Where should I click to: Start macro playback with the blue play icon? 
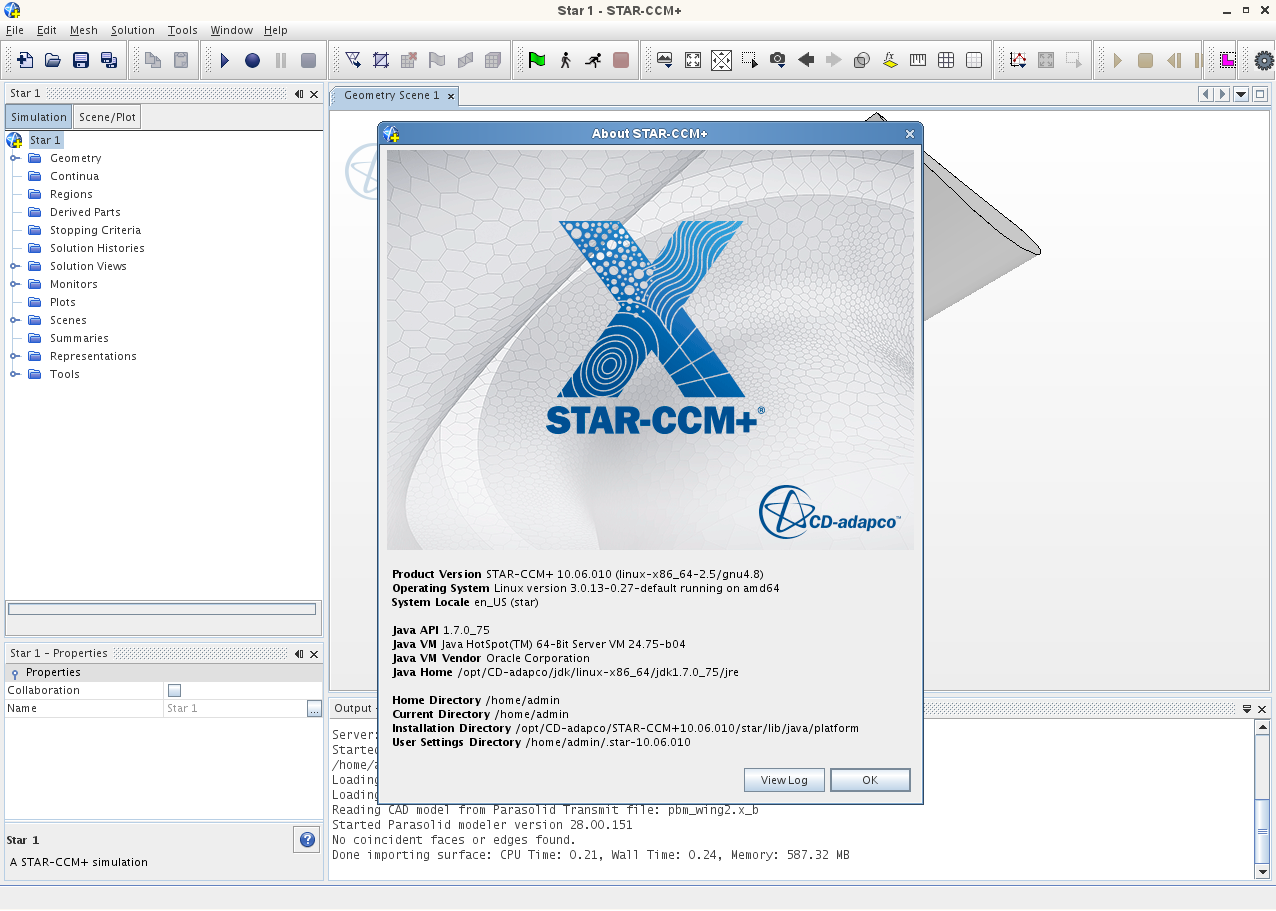225,60
